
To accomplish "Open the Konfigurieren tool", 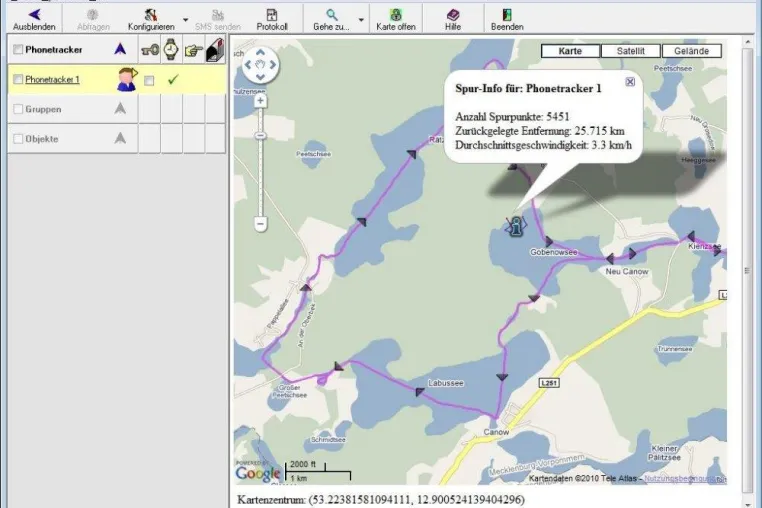I will point(151,19).
